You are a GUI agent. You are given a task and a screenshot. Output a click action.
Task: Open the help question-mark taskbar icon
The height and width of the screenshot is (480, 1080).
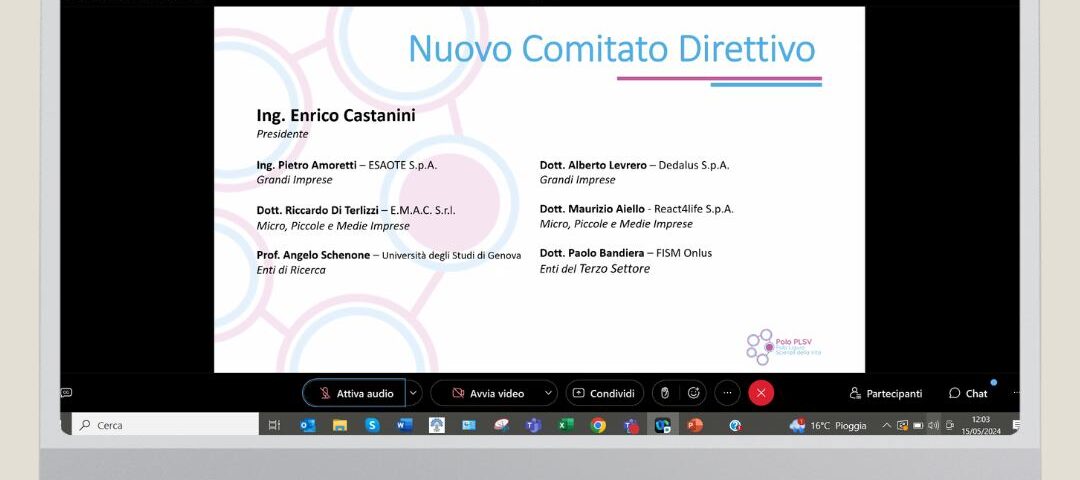click(x=735, y=426)
